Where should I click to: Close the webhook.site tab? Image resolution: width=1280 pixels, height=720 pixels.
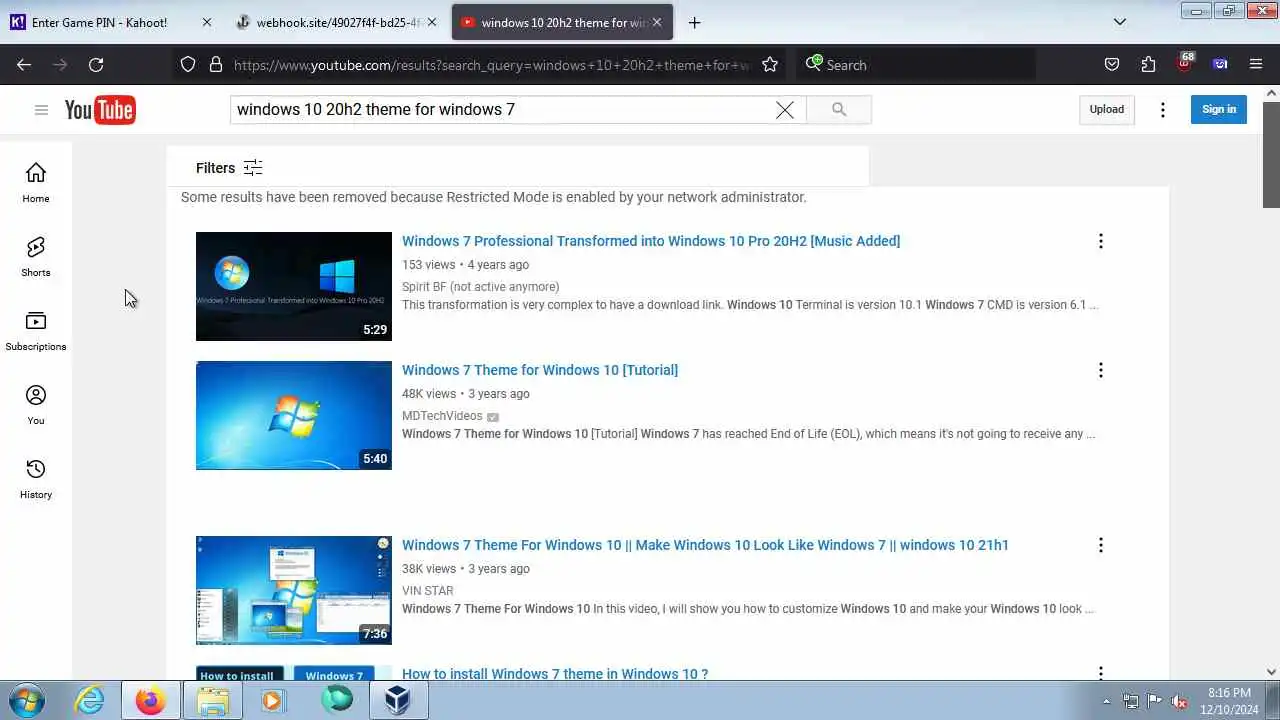pyautogui.click(x=432, y=22)
